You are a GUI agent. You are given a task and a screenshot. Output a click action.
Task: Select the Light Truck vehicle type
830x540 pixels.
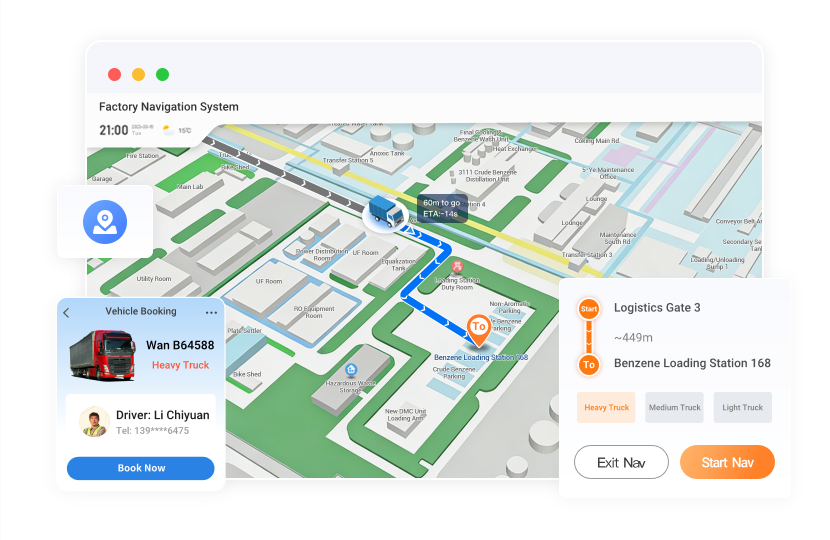click(x=742, y=407)
